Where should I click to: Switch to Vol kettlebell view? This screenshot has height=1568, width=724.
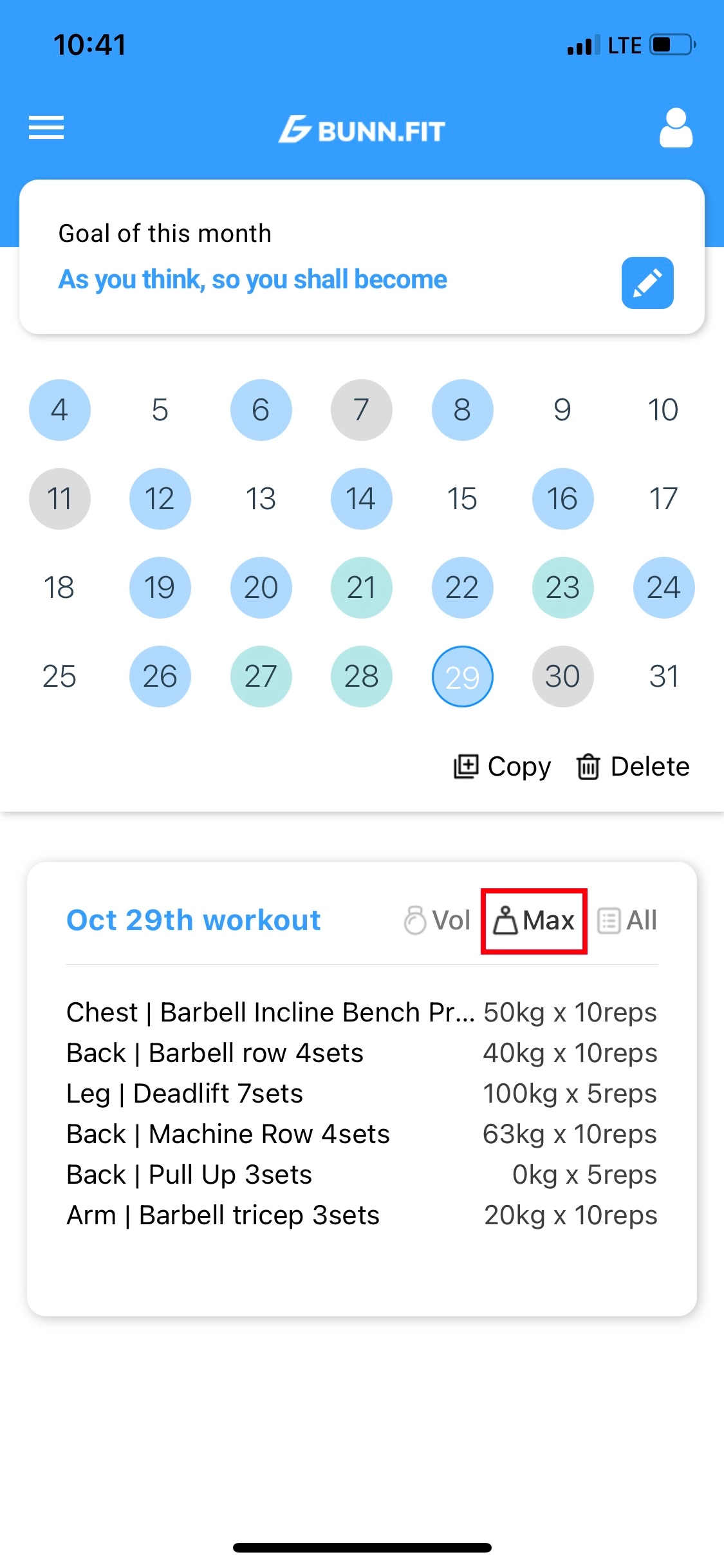(438, 920)
